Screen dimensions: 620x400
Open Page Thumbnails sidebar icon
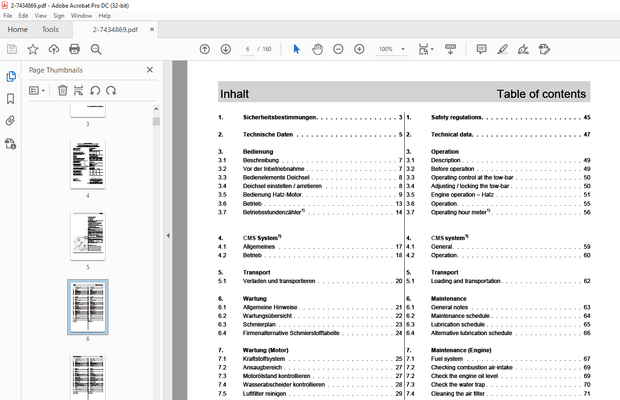tap(11, 76)
